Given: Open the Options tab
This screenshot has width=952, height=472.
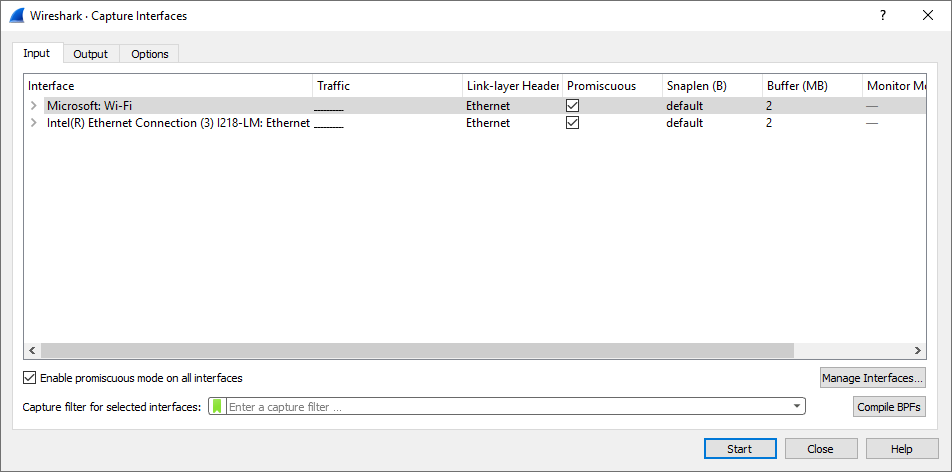Looking at the screenshot, I should [x=149, y=53].
